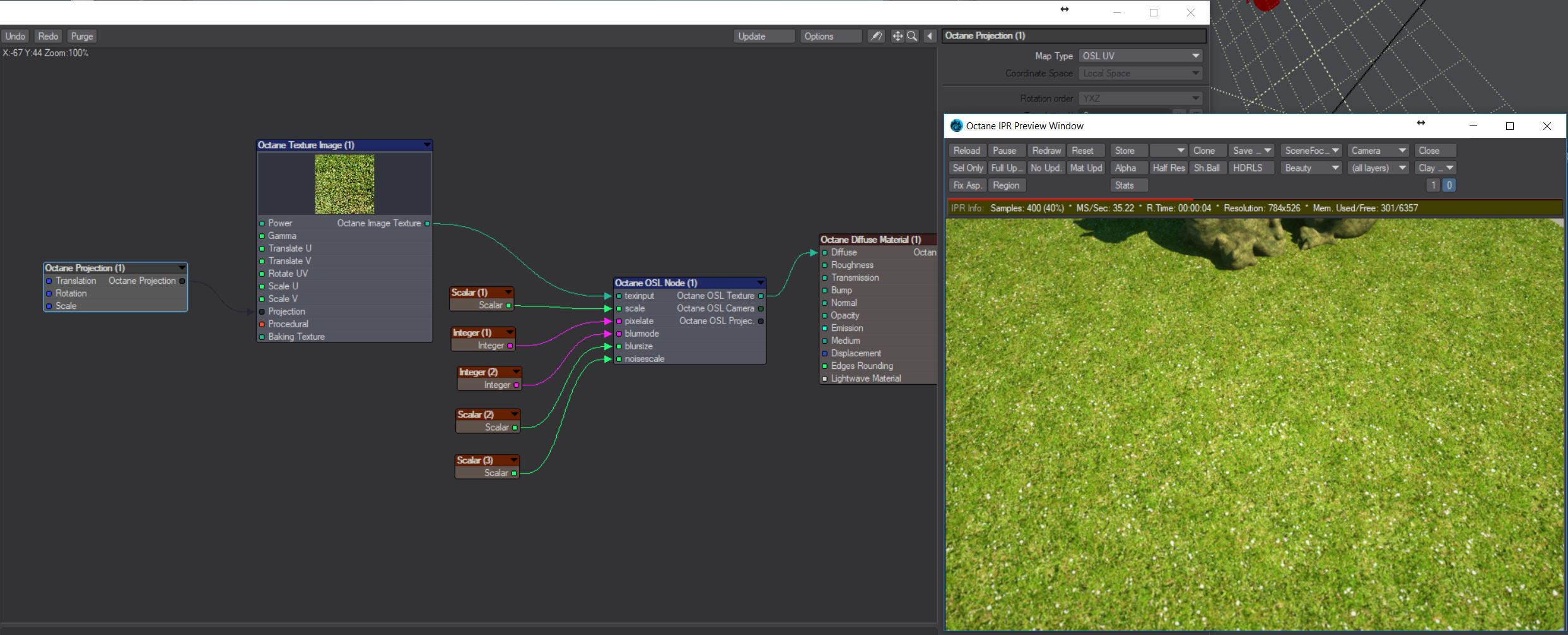The image size is (1568, 635).
Task: Activate the four-arrow pan view icon
Action: [x=897, y=37]
